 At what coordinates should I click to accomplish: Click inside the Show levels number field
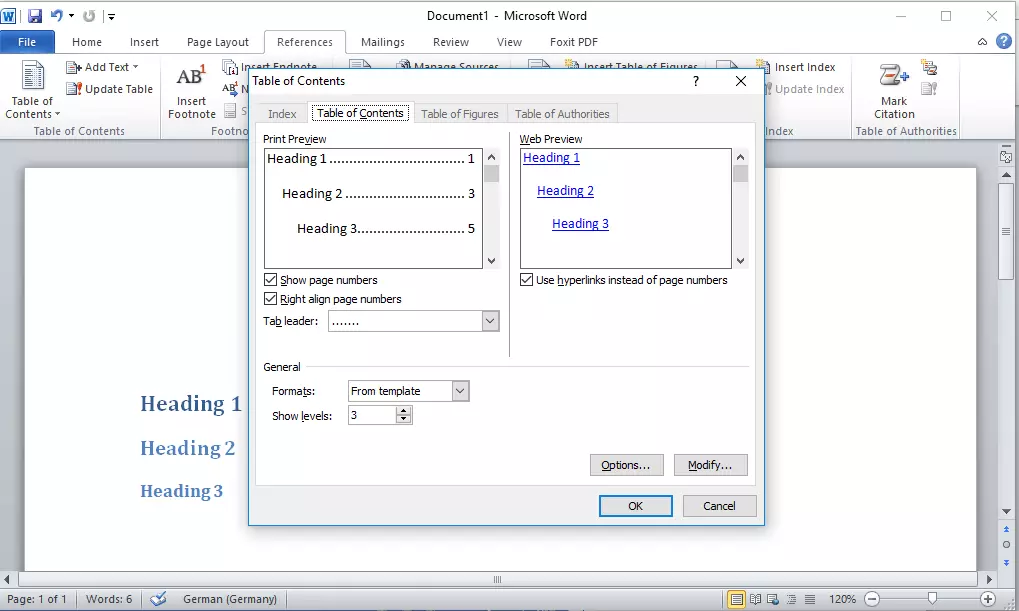point(371,415)
